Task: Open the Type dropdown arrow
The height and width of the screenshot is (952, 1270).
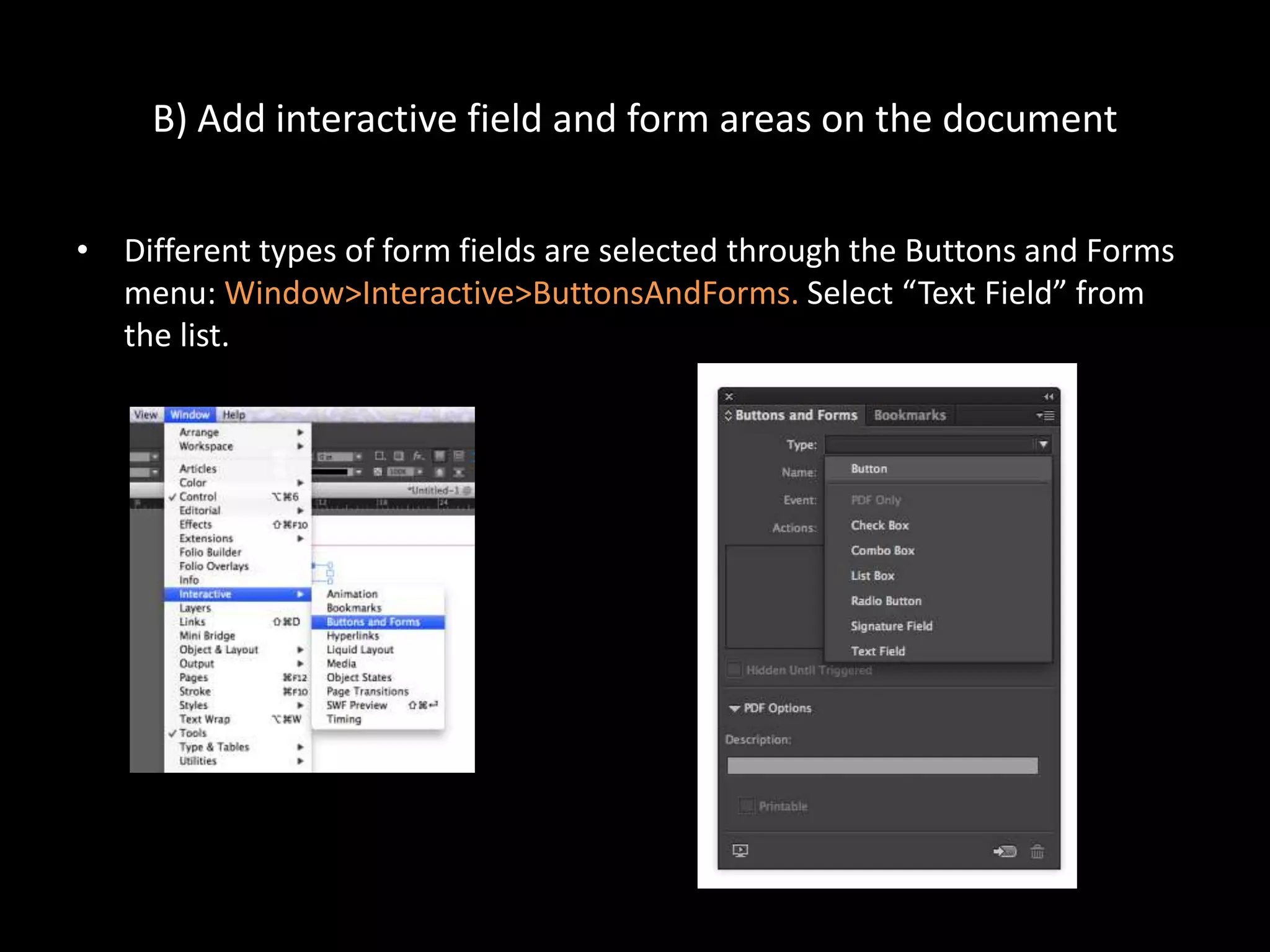Action: (1043, 444)
